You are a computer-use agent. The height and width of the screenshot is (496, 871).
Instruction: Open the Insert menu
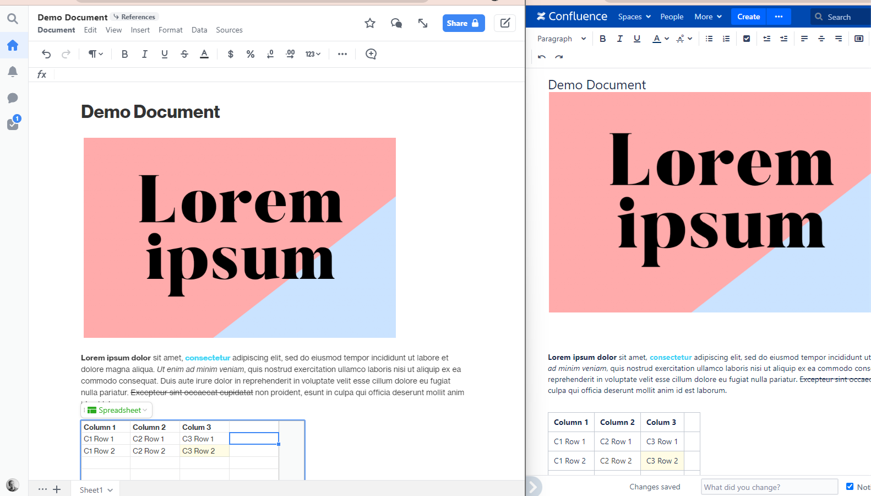click(140, 30)
